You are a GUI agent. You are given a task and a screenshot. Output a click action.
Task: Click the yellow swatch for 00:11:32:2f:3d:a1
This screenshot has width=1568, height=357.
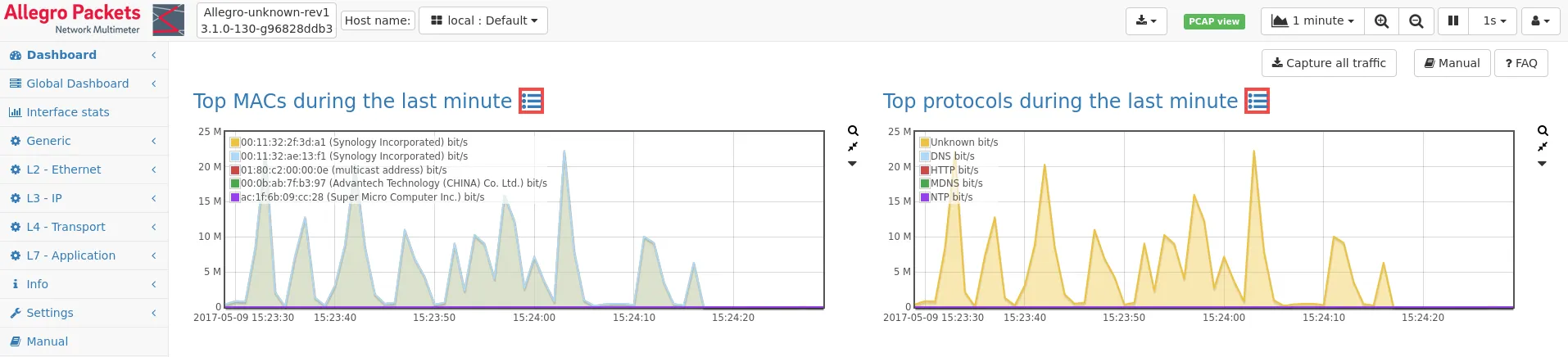[235, 142]
